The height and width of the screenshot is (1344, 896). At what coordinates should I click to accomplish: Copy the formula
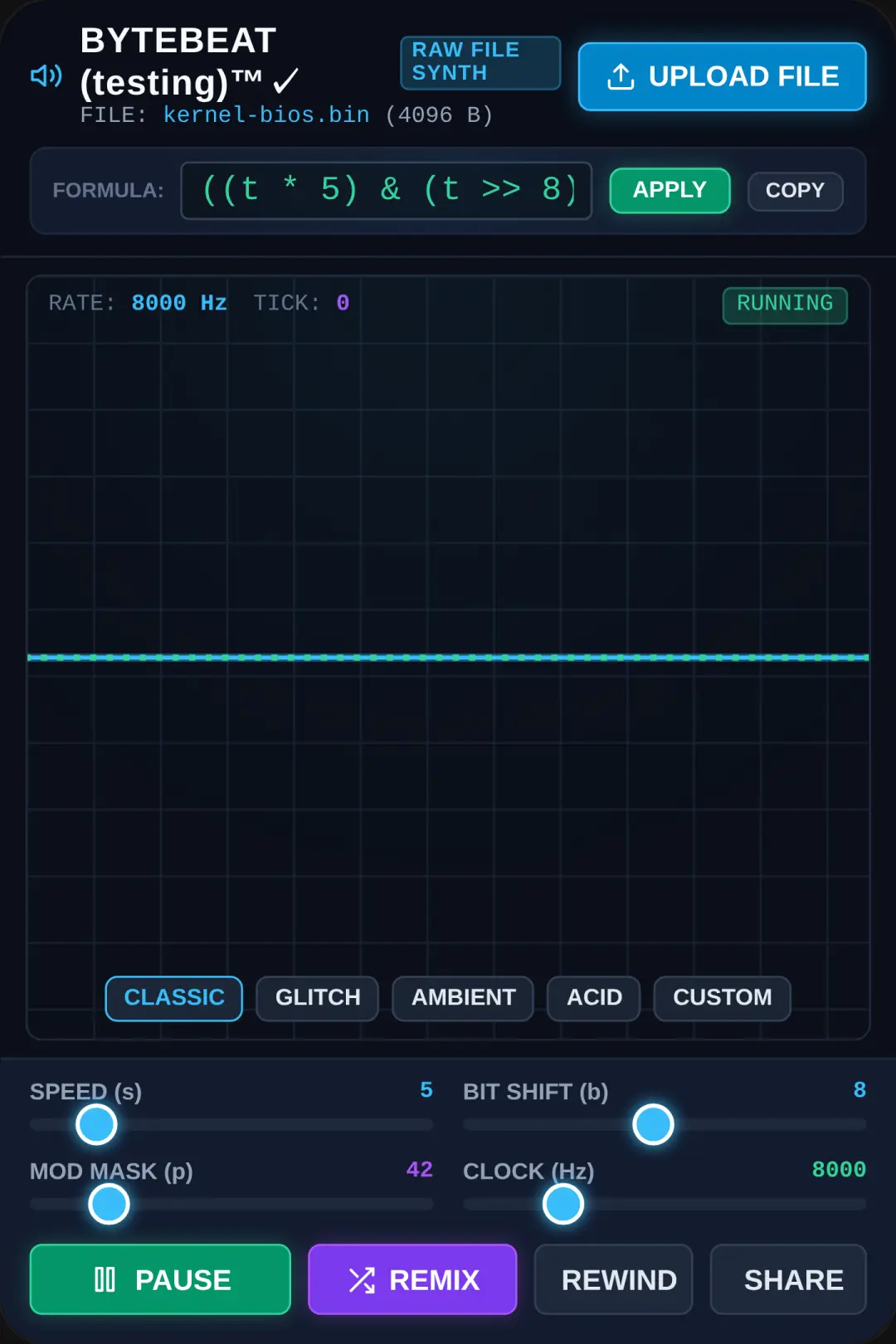pos(795,191)
